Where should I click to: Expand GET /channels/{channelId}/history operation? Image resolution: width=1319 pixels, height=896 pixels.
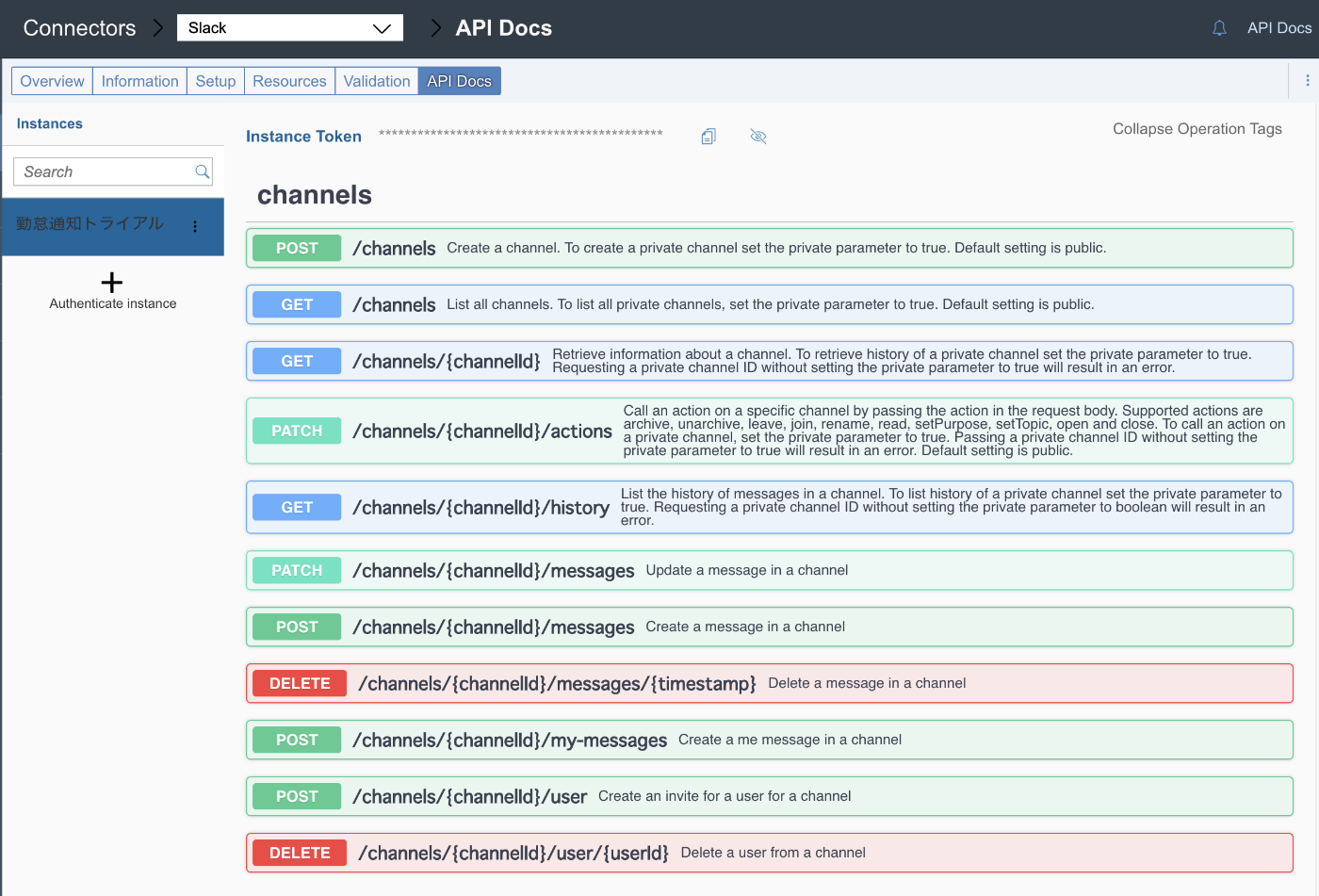pos(769,507)
